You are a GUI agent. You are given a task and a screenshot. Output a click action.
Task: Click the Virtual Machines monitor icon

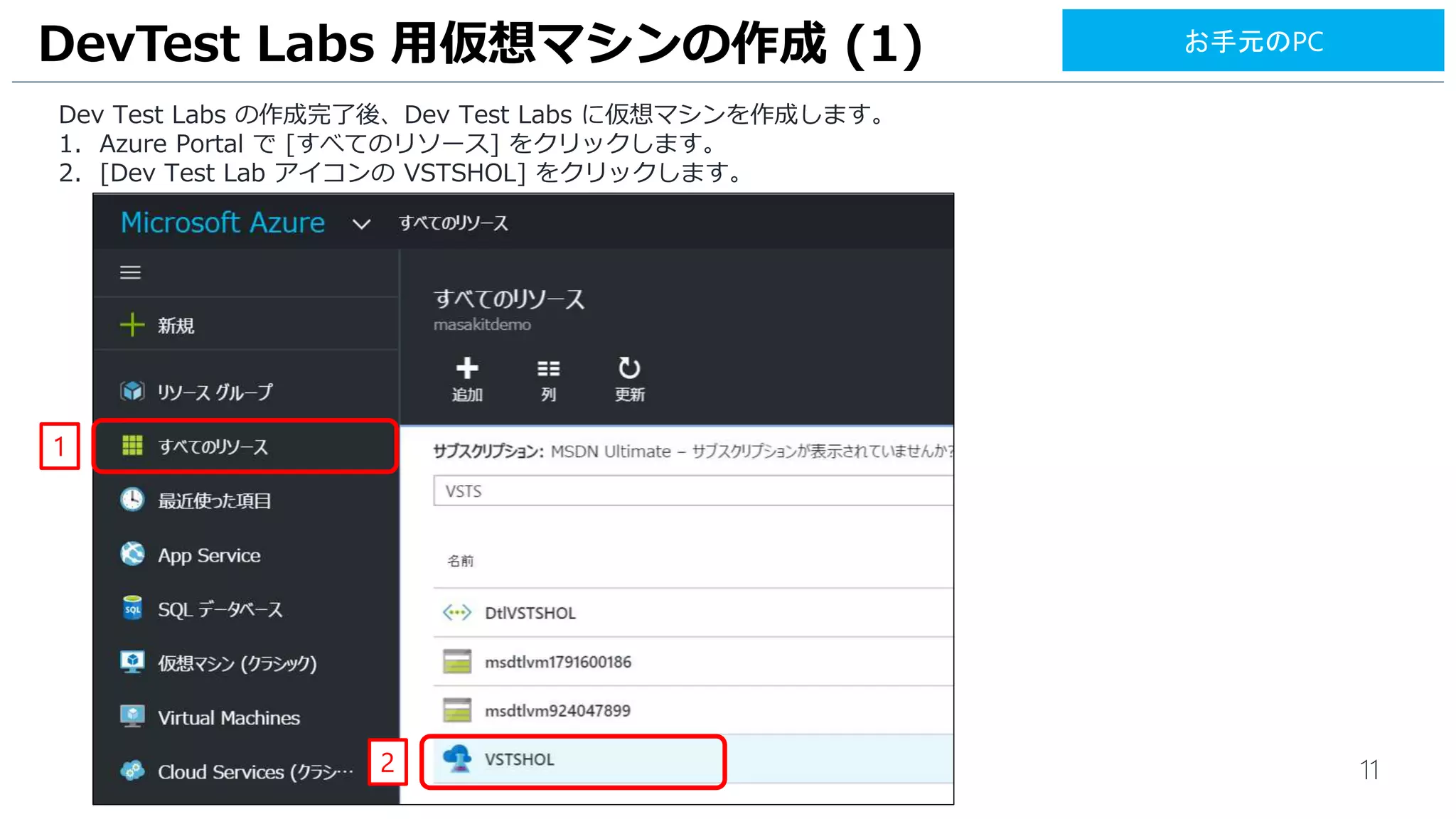click(132, 717)
